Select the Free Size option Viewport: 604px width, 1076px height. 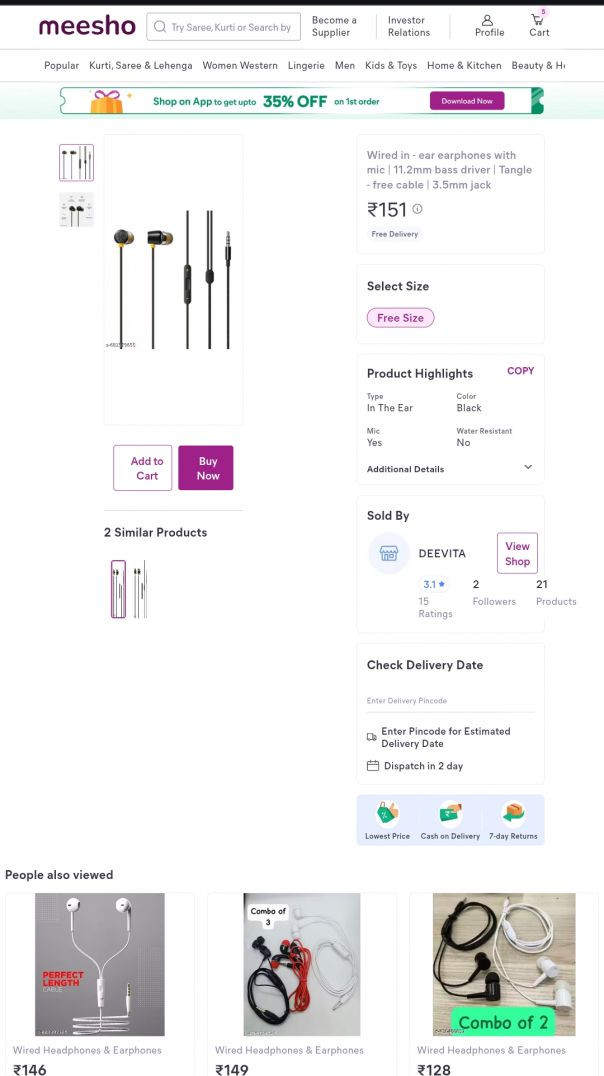click(400, 318)
